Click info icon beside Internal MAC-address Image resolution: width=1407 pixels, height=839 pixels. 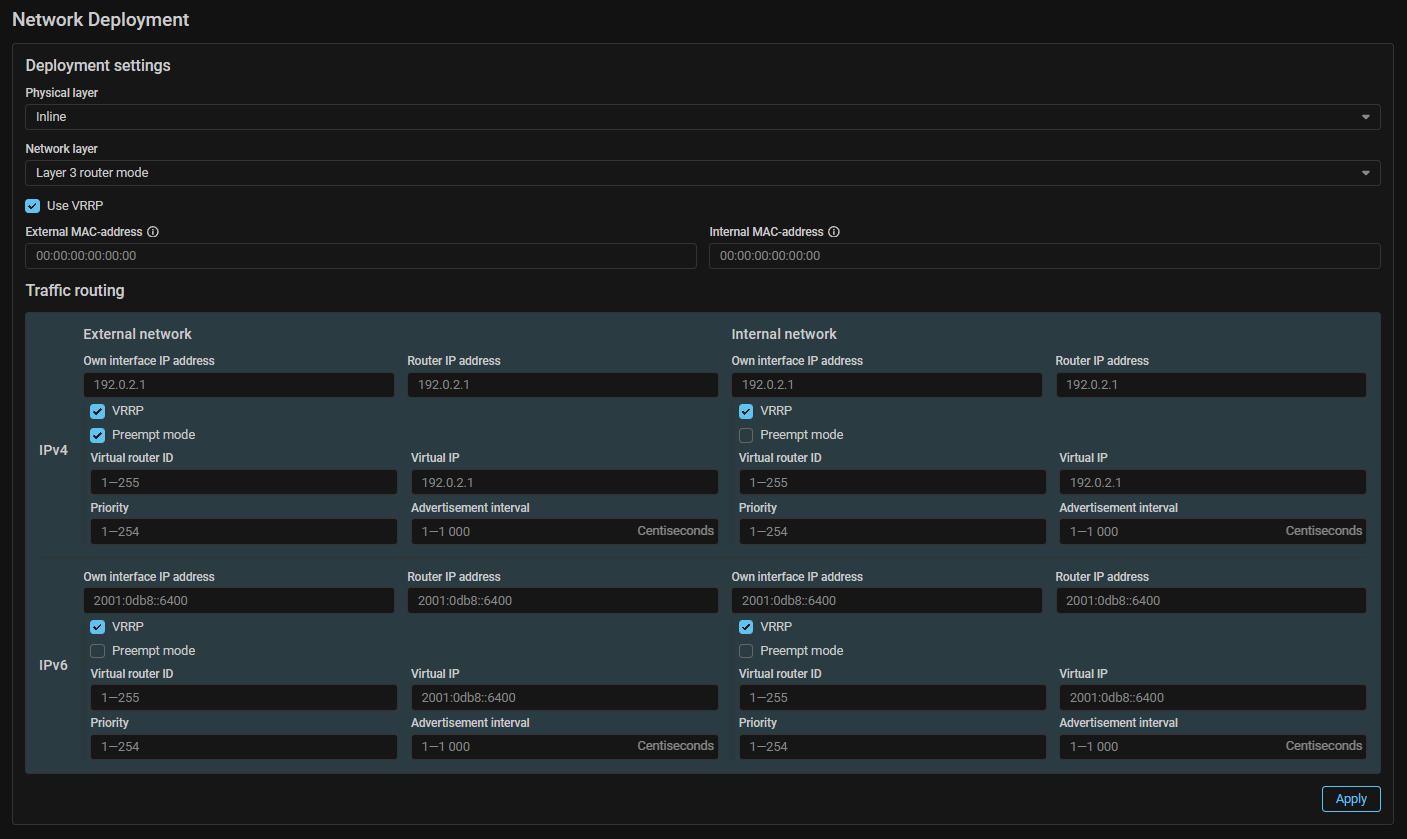834,232
